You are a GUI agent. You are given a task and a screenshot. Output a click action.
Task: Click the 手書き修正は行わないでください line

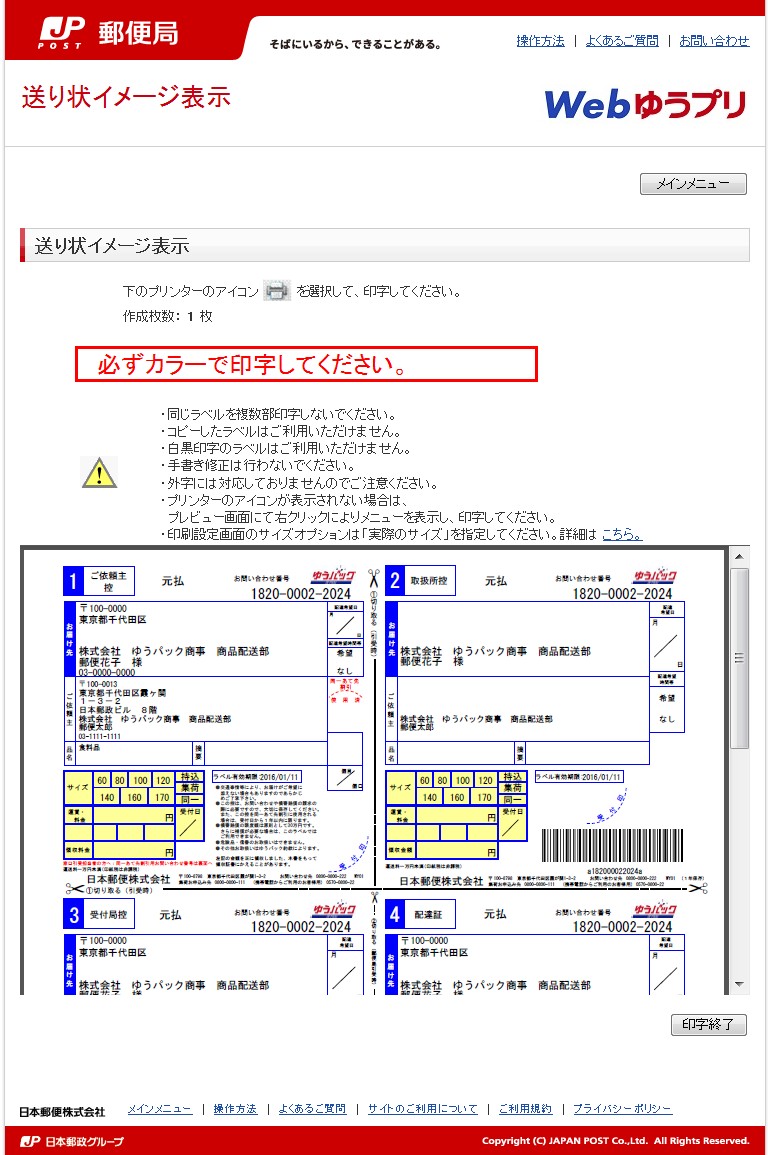coord(257,465)
